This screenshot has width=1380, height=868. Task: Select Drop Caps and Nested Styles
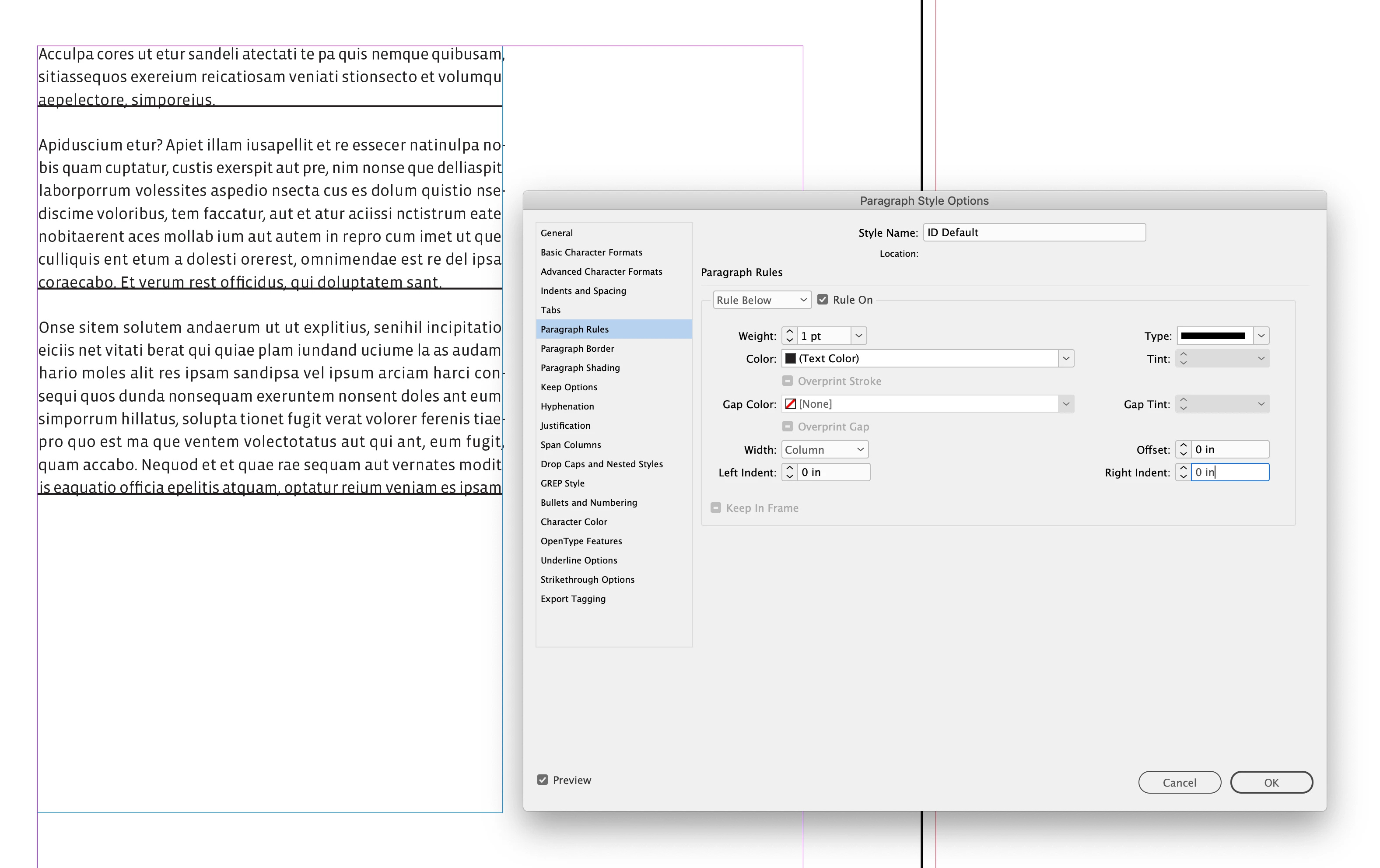[601, 464]
